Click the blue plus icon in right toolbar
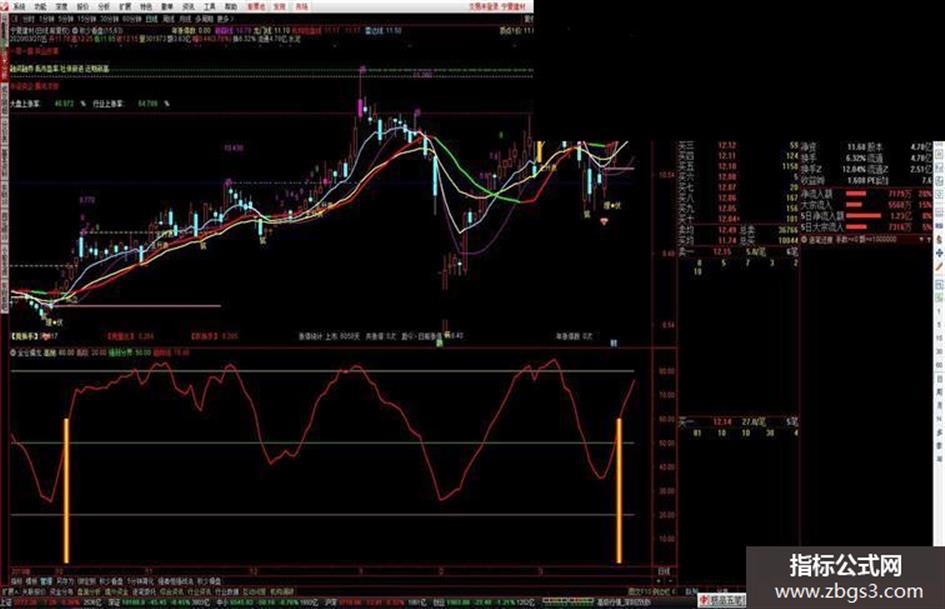Viewport: 945px width, 609px height. point(939,254)
